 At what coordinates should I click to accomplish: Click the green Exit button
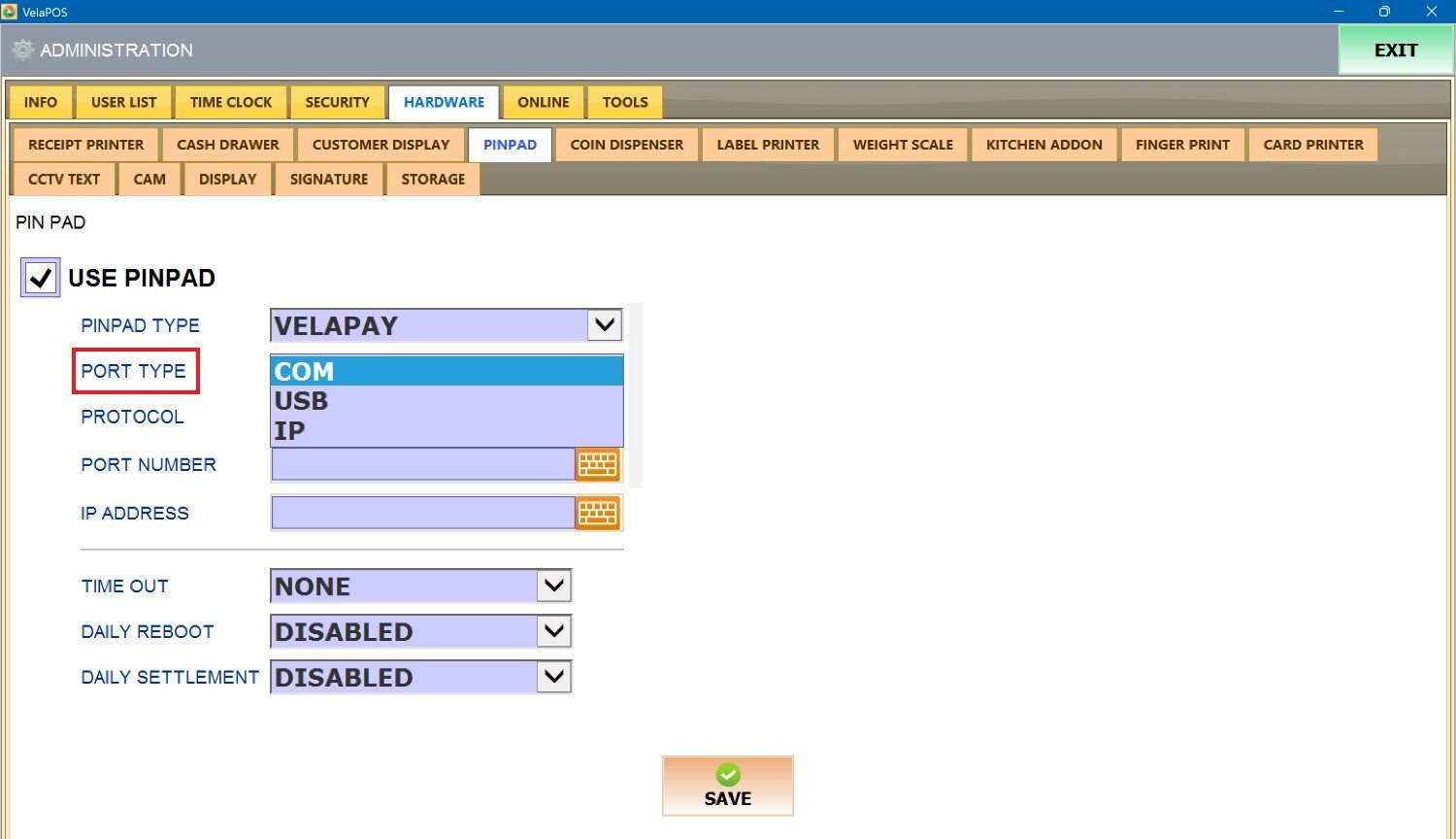[x=1395, y=50]
